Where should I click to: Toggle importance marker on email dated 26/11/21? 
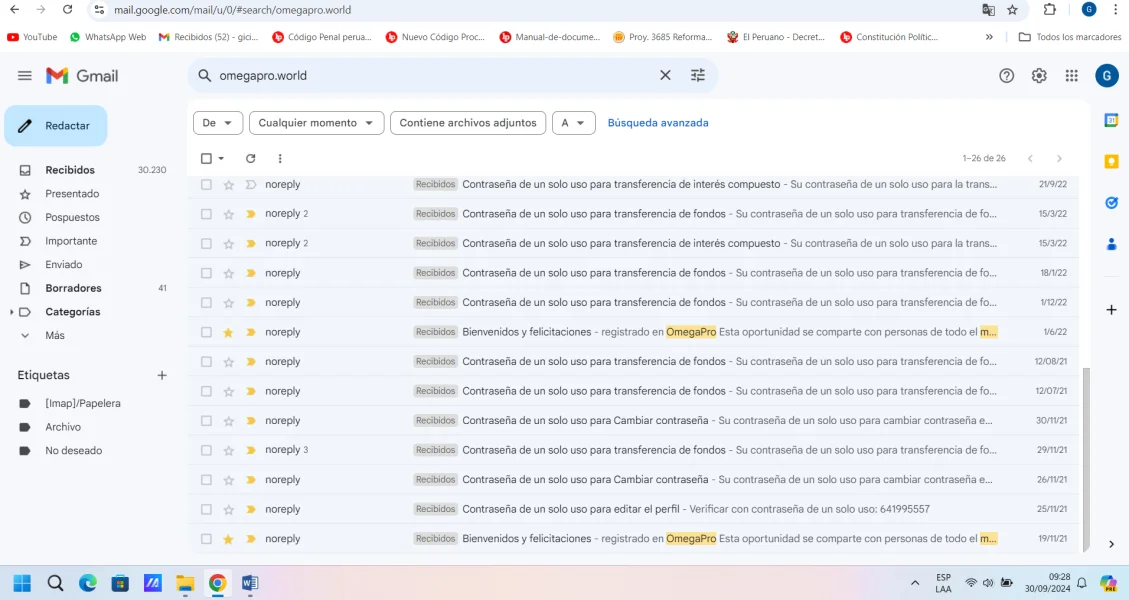click(x=251, y=480)
